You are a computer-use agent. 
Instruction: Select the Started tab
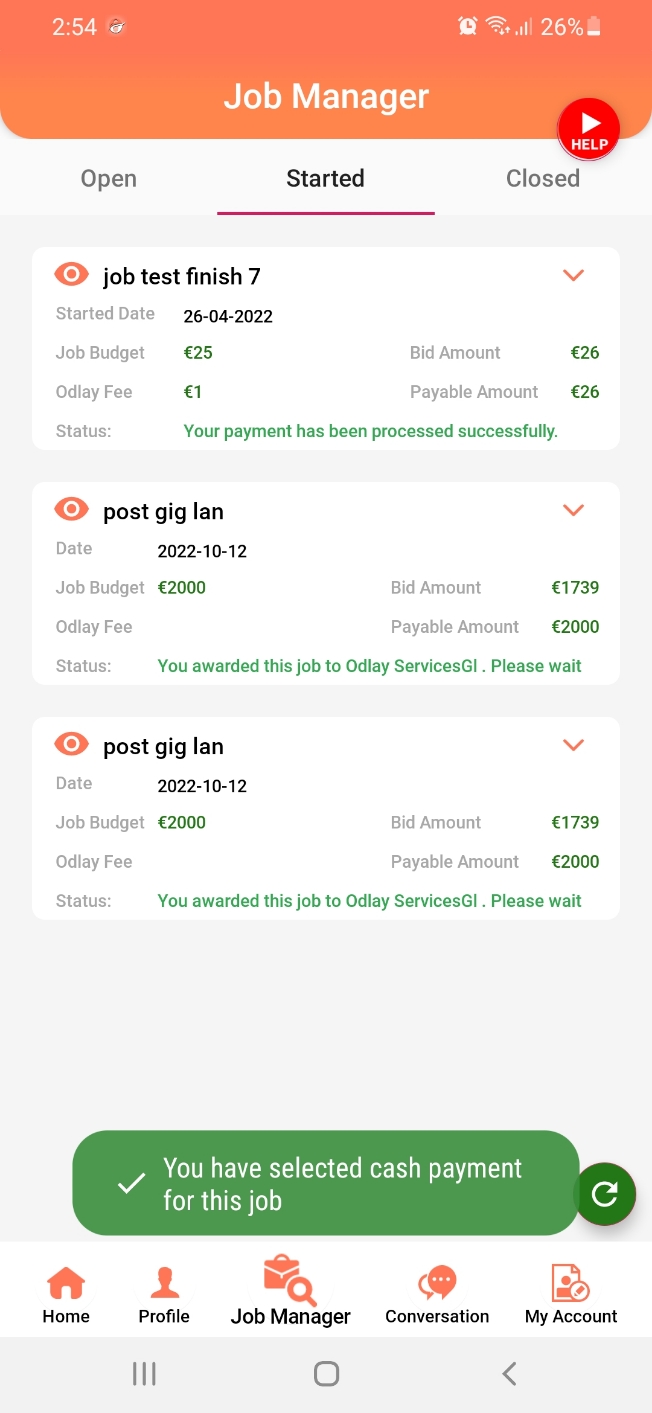point(325,179)
